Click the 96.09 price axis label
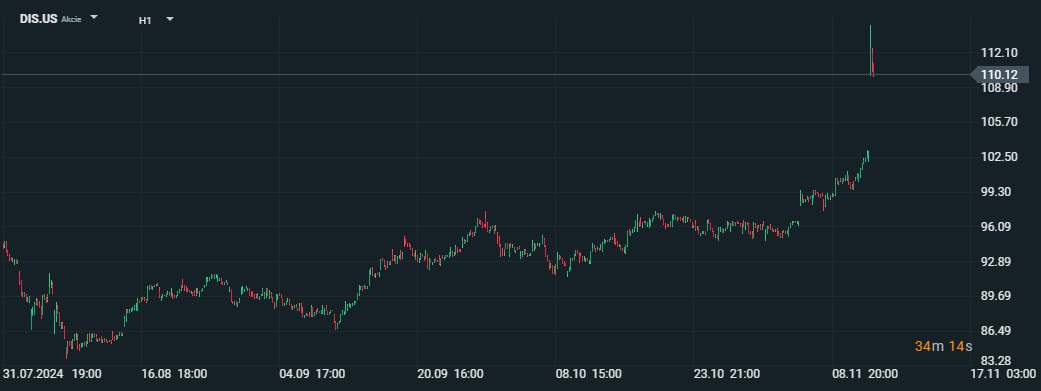The image size is (1041, 391). coord(999,226)
